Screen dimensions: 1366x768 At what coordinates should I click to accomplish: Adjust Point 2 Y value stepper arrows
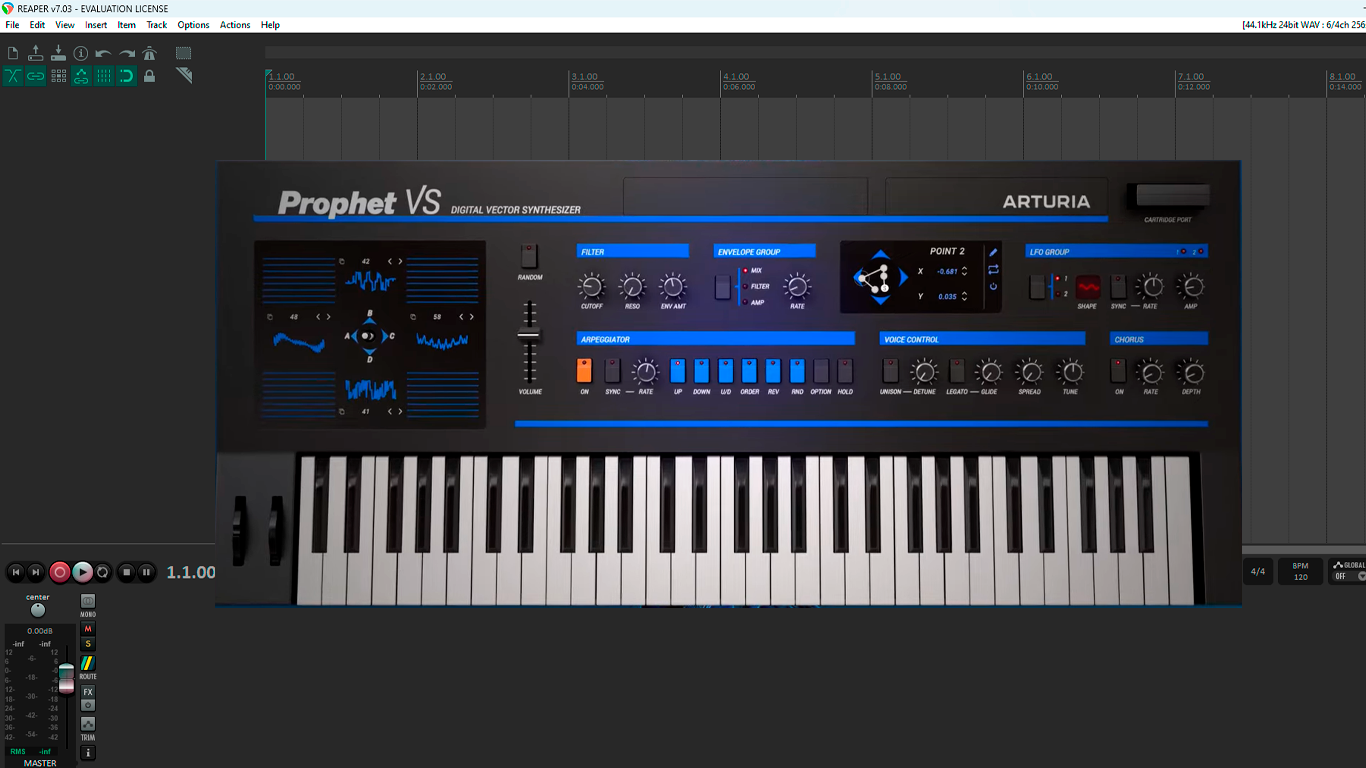[x=964, y=297]
